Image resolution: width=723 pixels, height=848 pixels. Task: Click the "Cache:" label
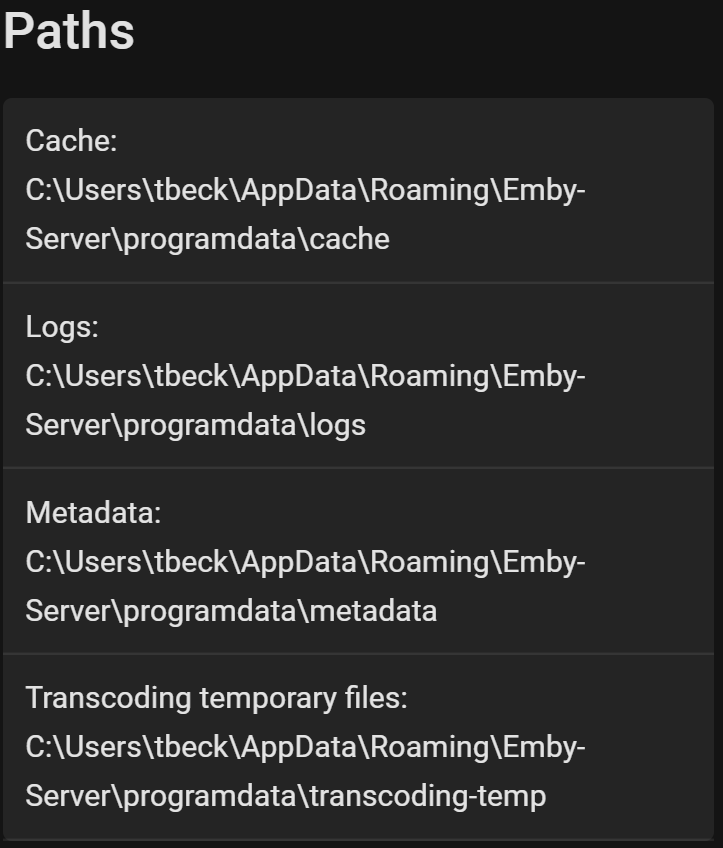tap(71, 141)
